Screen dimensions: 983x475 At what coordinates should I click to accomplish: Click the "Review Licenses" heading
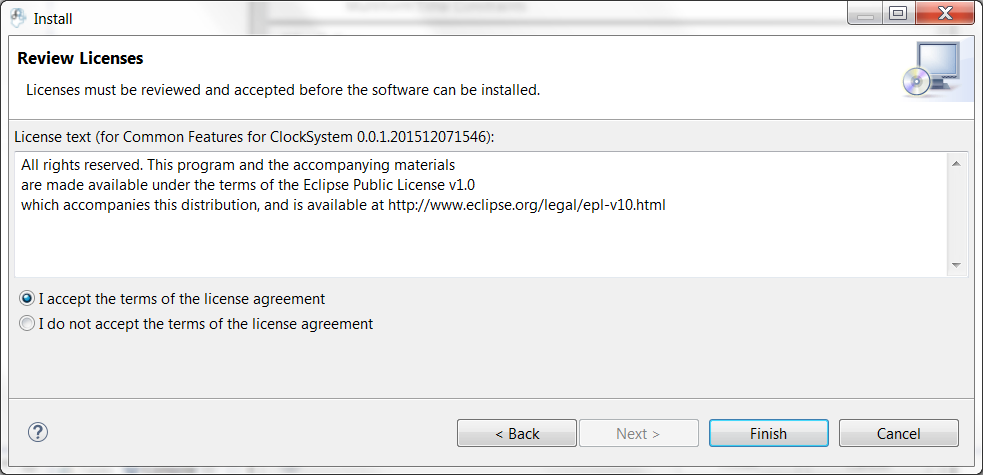tap(80, 58)
